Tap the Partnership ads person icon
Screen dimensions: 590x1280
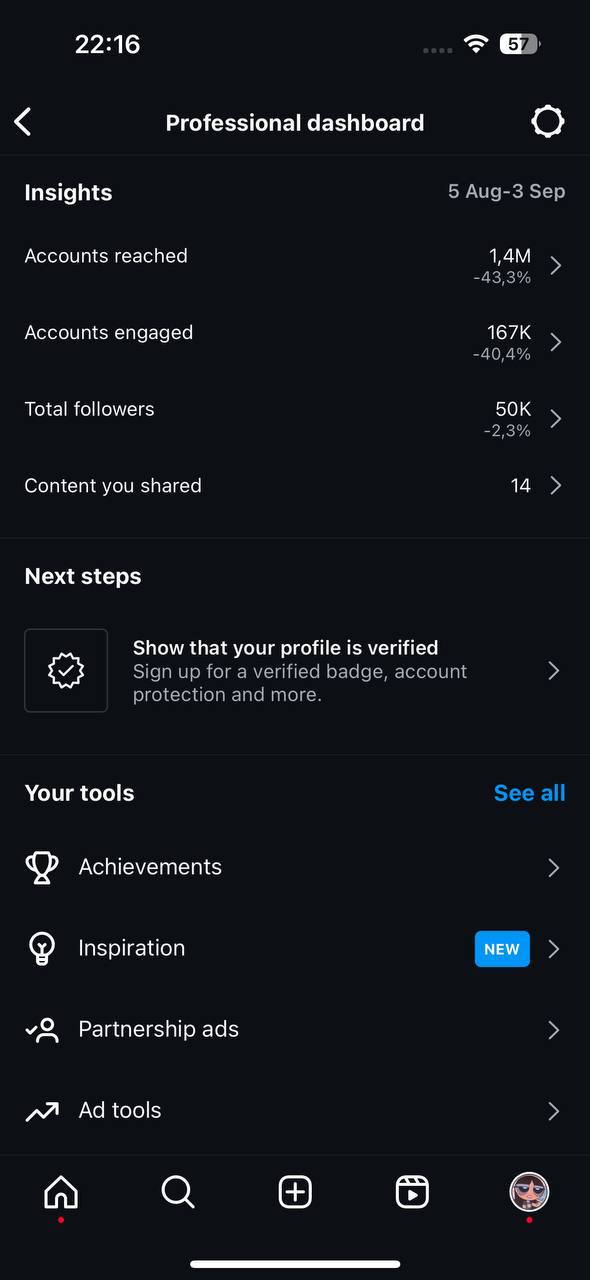pyautogui.click(x=42, y=1030)
